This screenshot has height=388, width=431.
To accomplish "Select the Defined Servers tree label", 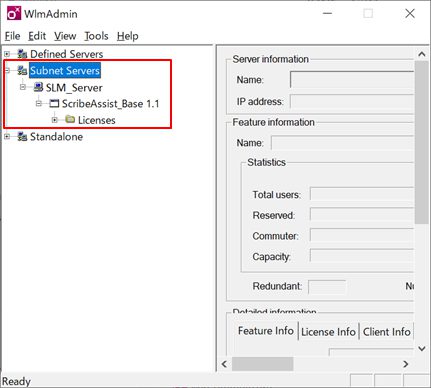I will click(x=66, y=54).
